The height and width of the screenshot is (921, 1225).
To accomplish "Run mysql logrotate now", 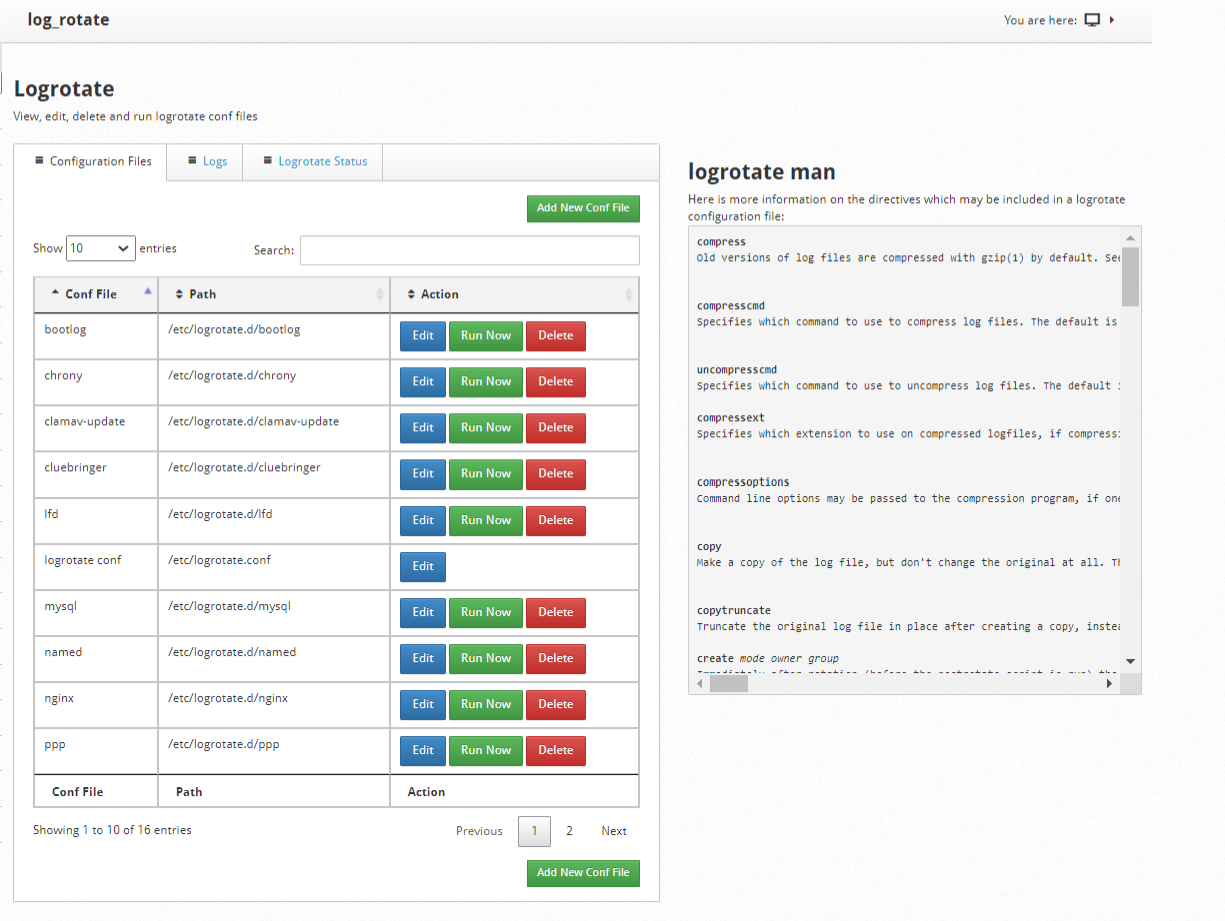I will point(486,612).
